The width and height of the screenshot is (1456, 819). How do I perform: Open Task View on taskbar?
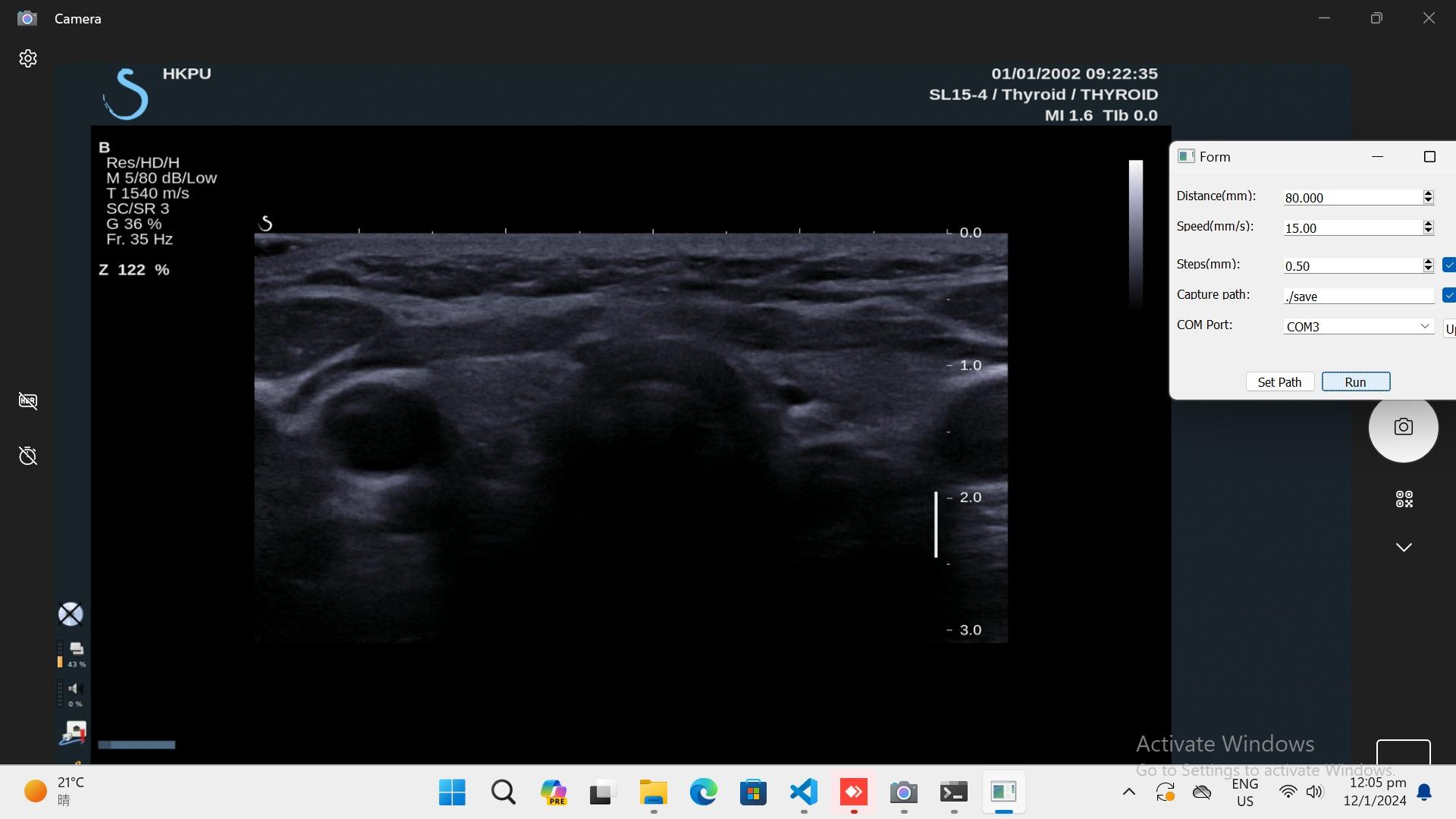tap(603, 792)
